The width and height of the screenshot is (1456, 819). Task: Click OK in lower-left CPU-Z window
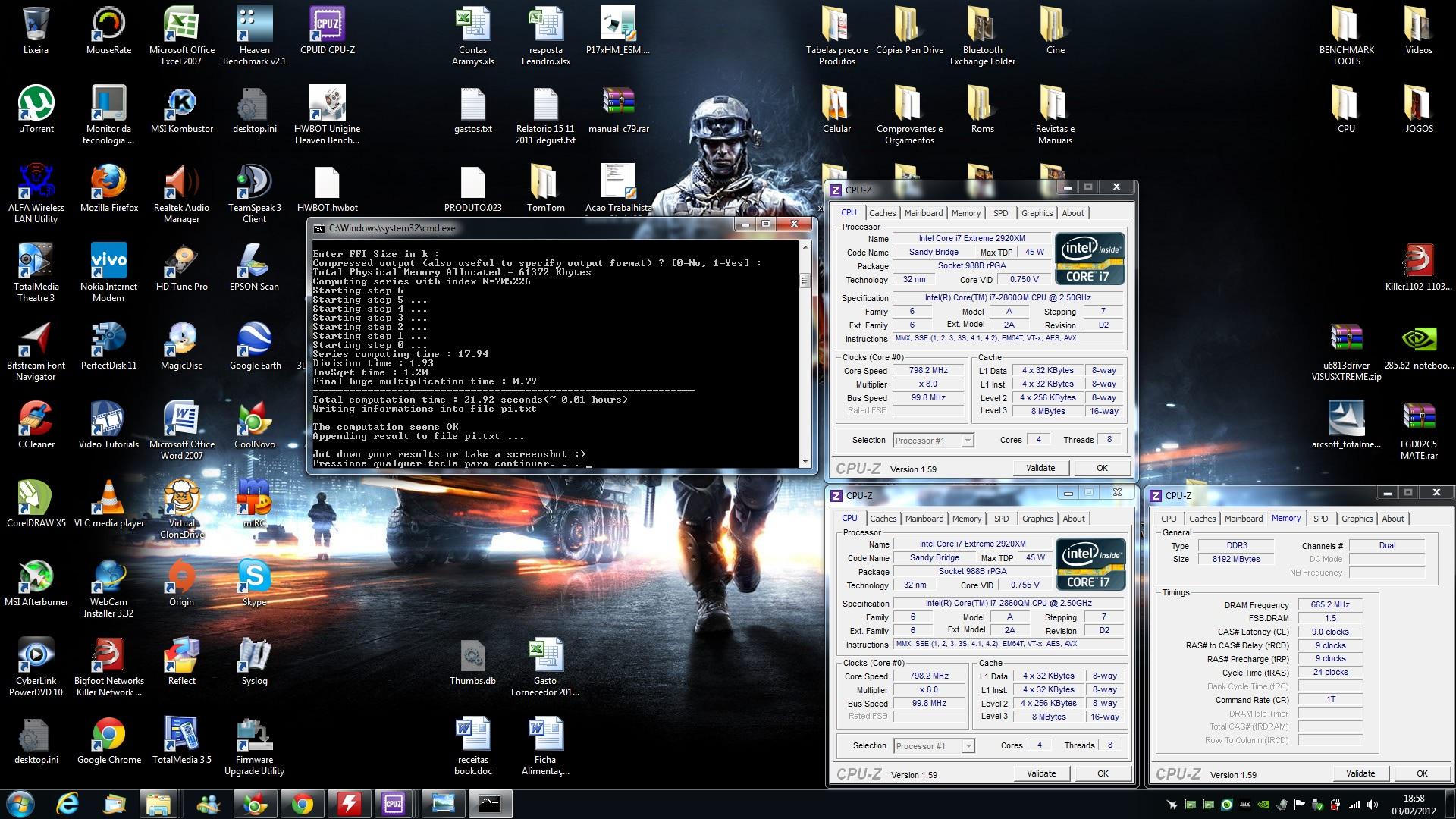pos(1103,773)
